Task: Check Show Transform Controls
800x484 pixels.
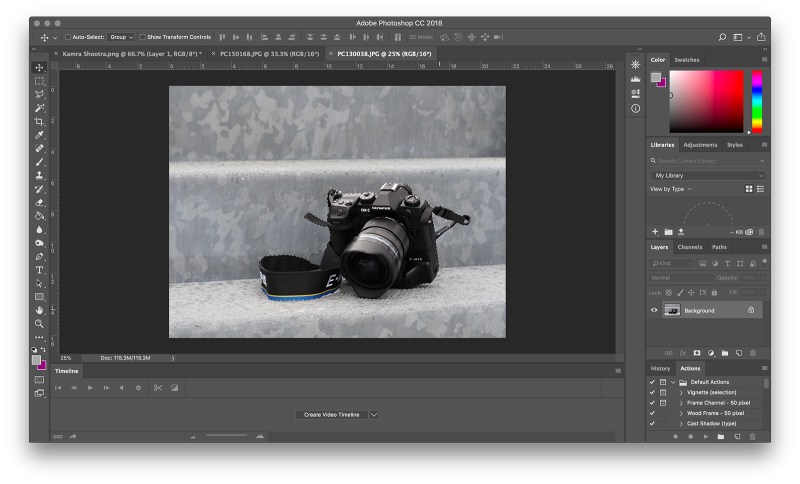Action: (x=143, y=37)
